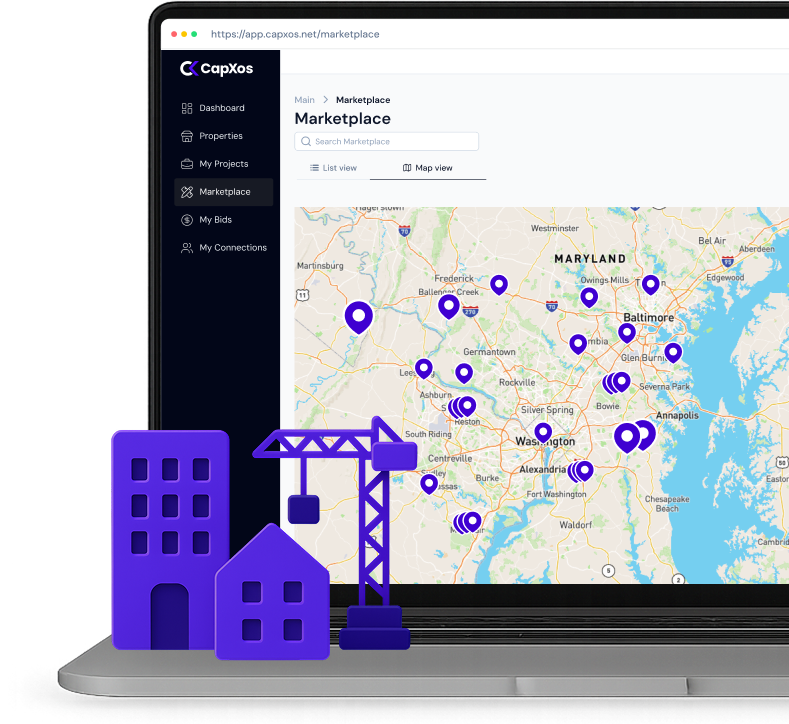Click the Marketplace tools icon in sidebar
Image resolution: width=789 pixels, height=724 pixels.
click(x=187, y=192)
